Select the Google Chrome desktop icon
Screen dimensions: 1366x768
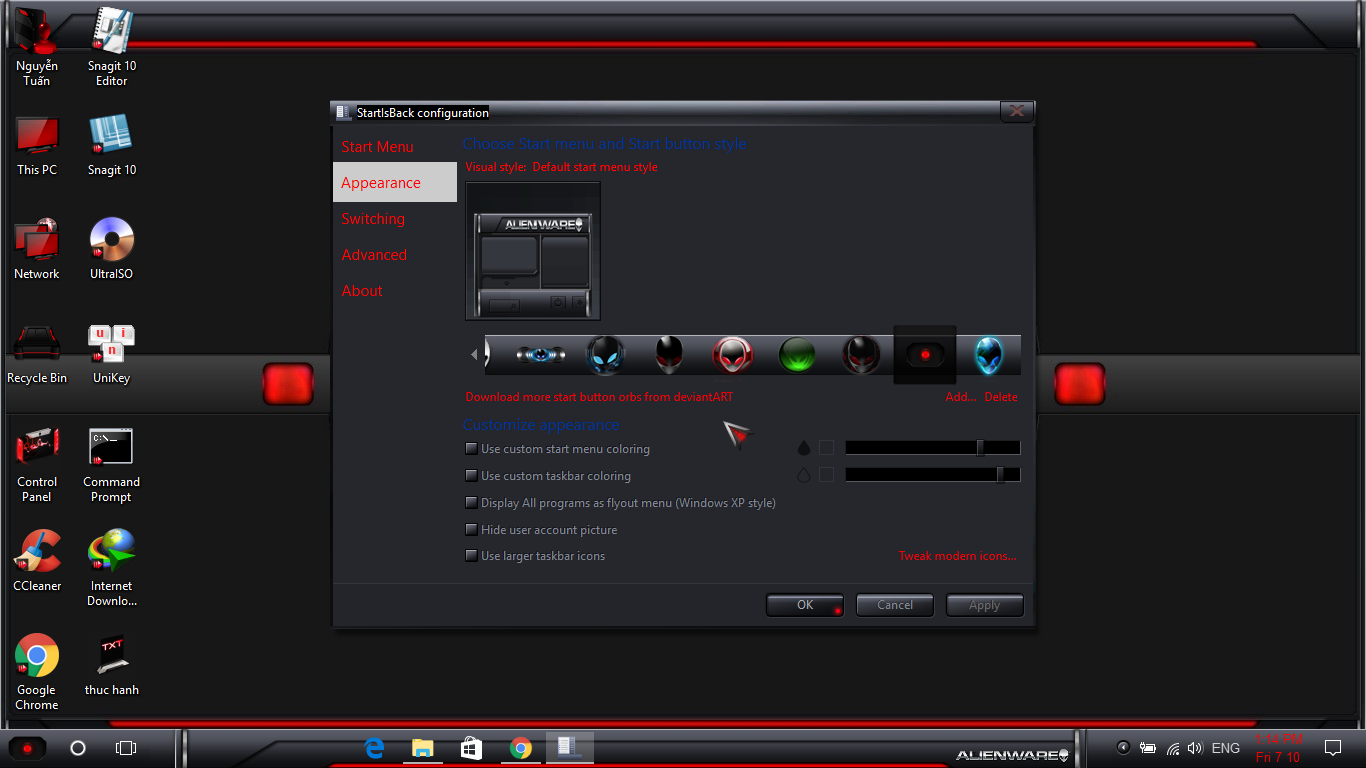[37, 673]
